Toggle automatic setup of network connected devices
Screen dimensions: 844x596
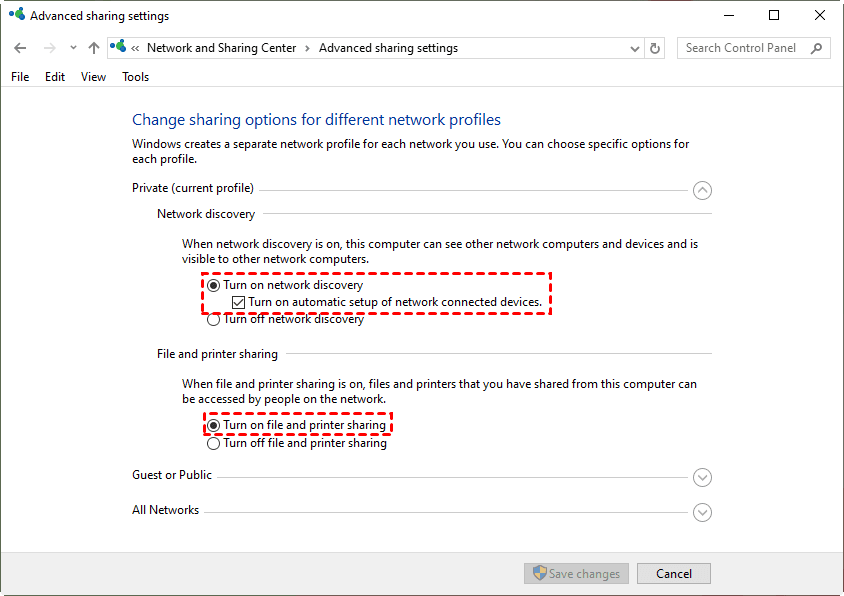pos(238,302)
